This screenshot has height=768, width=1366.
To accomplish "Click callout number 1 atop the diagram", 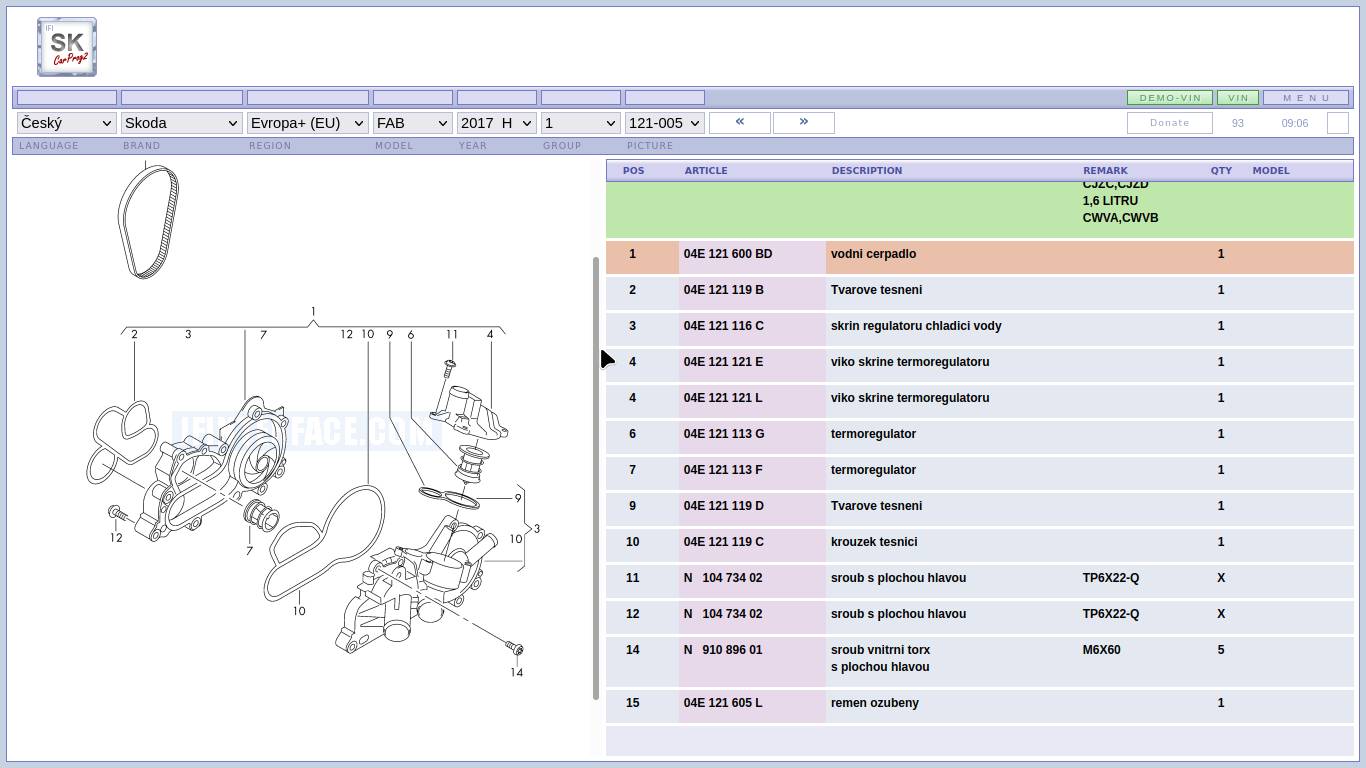I will (313, 312).
